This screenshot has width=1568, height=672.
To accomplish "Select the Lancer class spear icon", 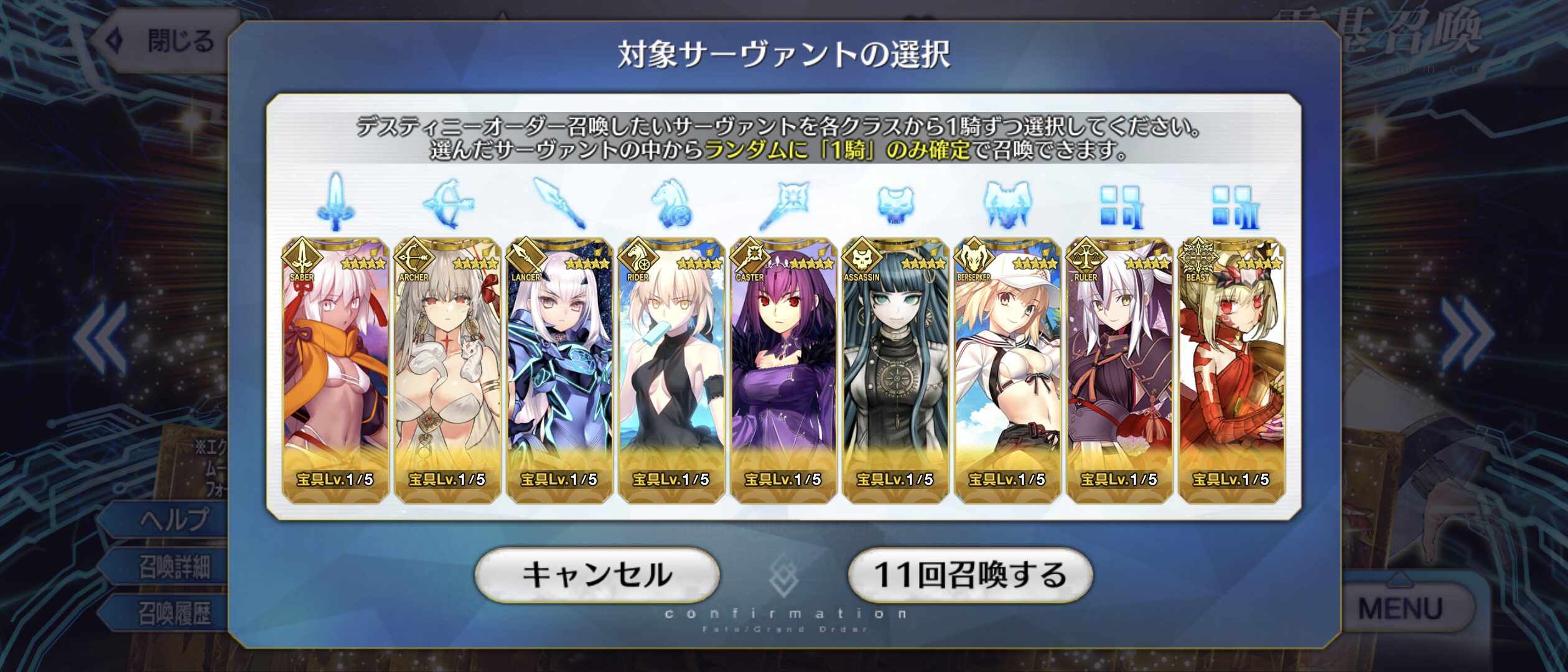I will tap(559, 203).
